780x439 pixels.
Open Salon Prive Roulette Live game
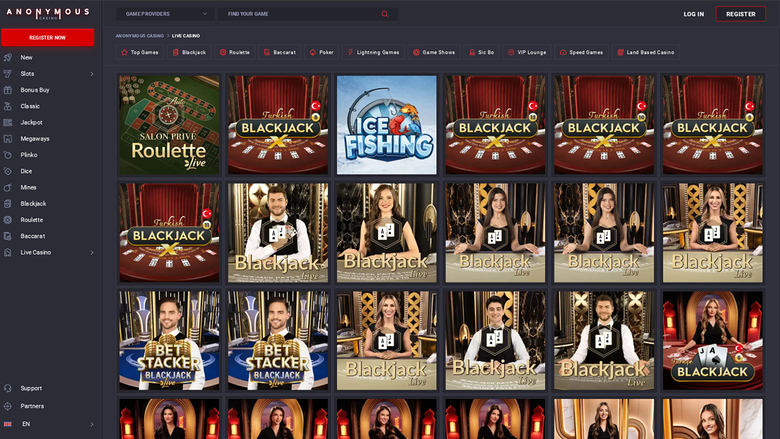coord(169,125)
